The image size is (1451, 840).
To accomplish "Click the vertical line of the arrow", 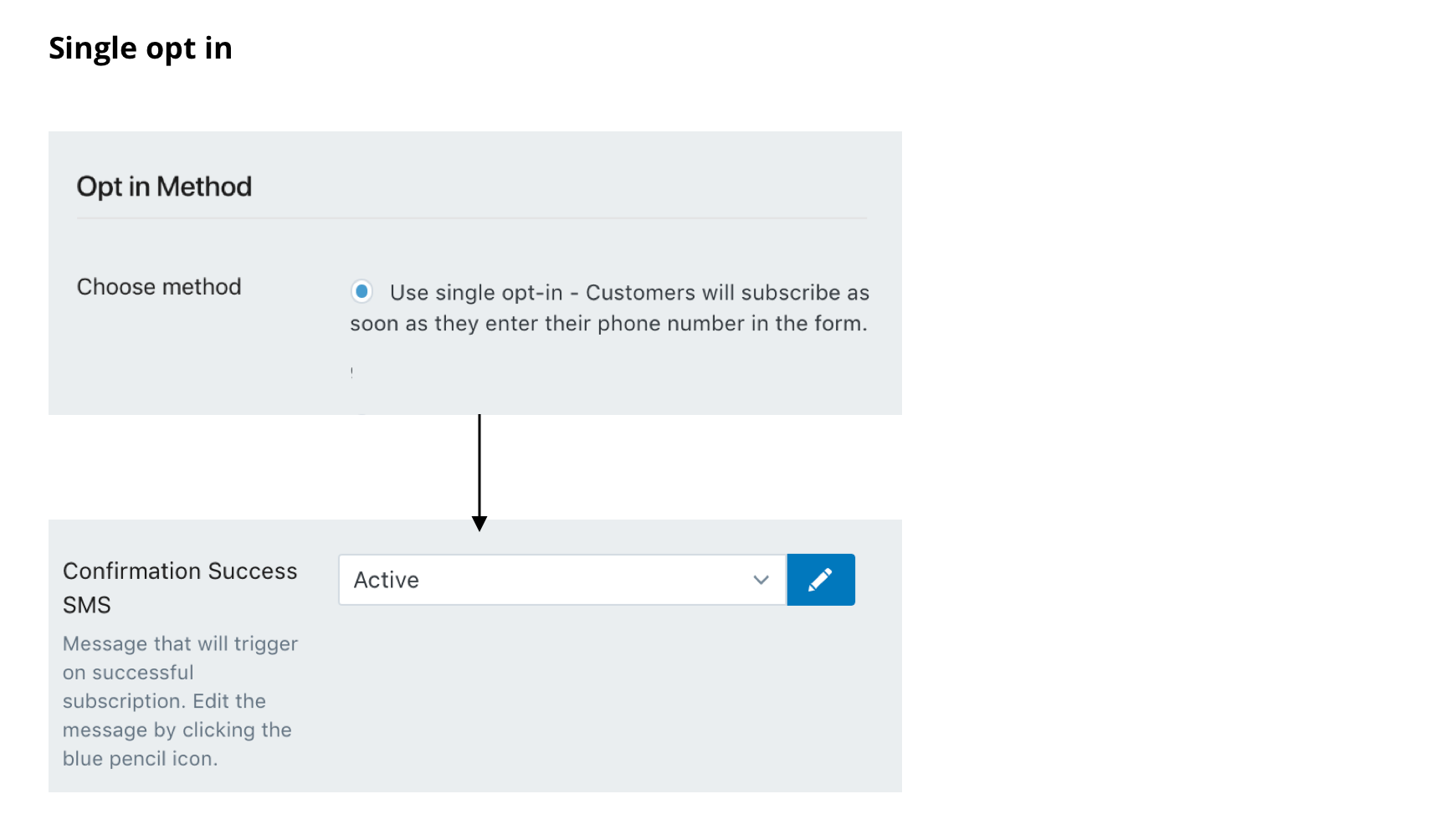I will click(479, 465).
